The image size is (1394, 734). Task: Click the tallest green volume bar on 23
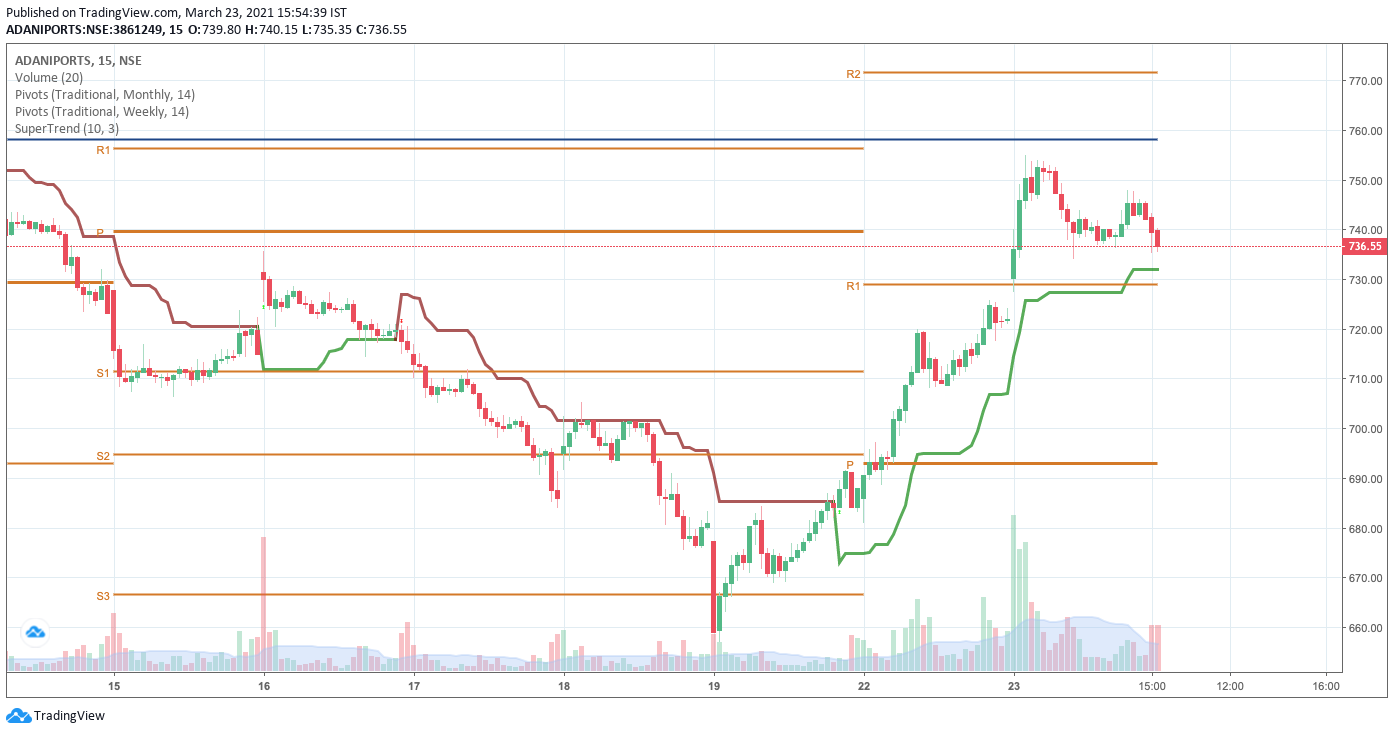tap(1013, 592)
